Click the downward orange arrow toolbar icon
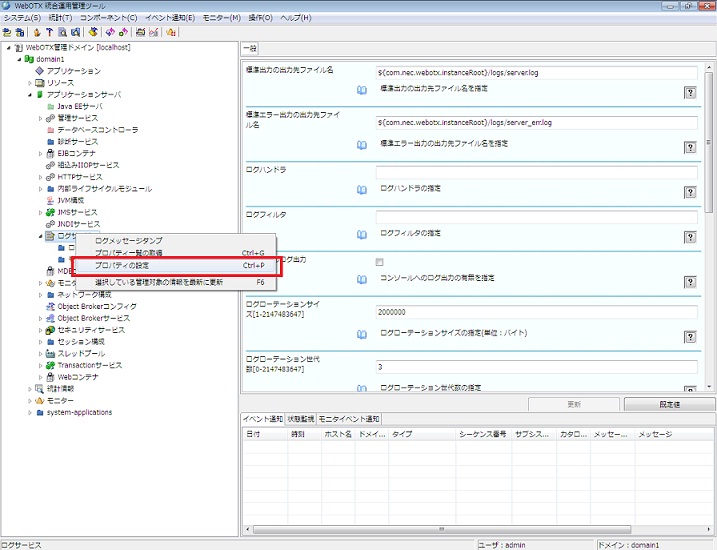Screen dimensions: 717x550 [37, 32]
